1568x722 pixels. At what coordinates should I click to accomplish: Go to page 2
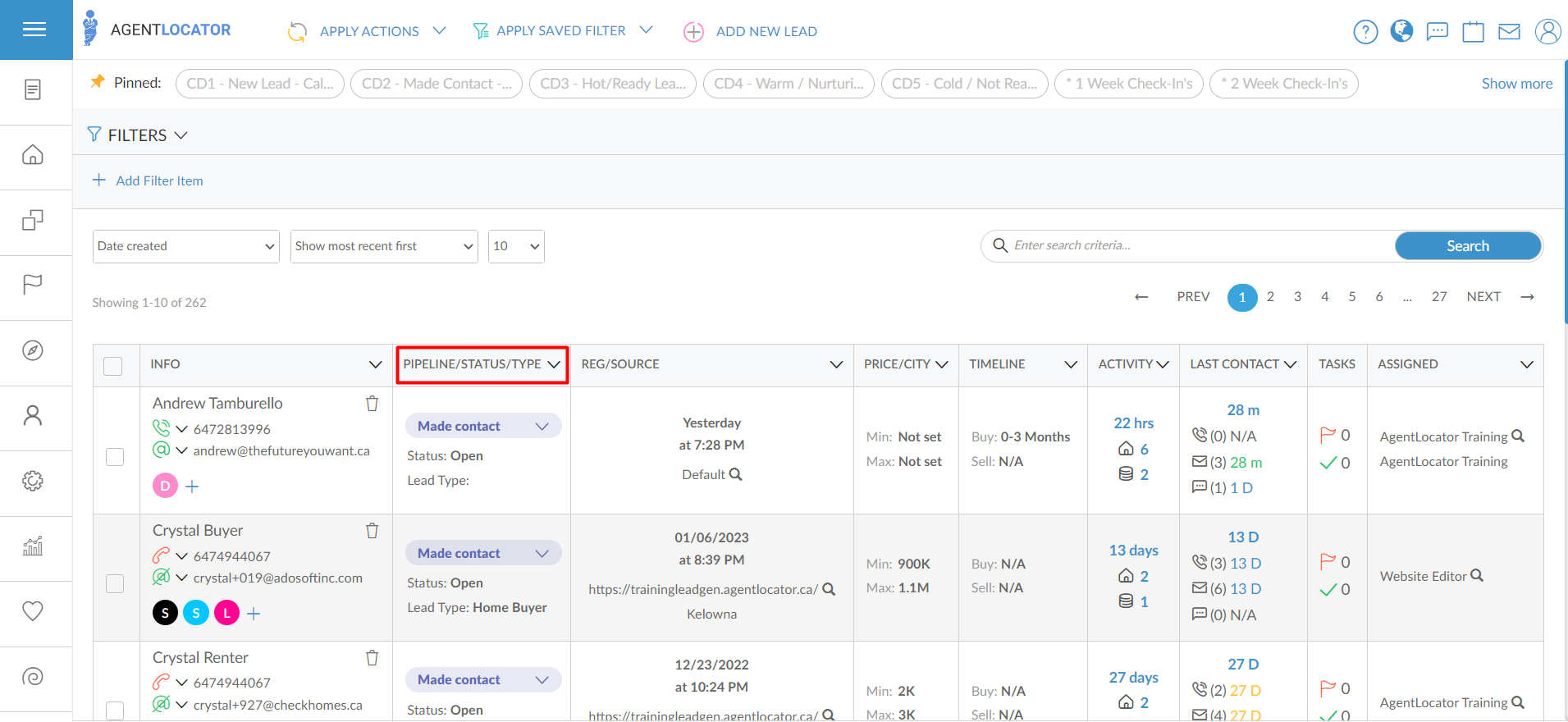click(1270, 297)
